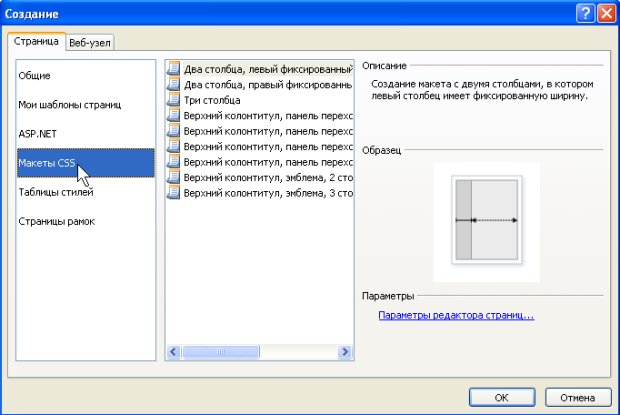Select the "Три столбца" layout icon
Image resolution: width=620 pixels, height=415 pixels.
coord(175,100)
